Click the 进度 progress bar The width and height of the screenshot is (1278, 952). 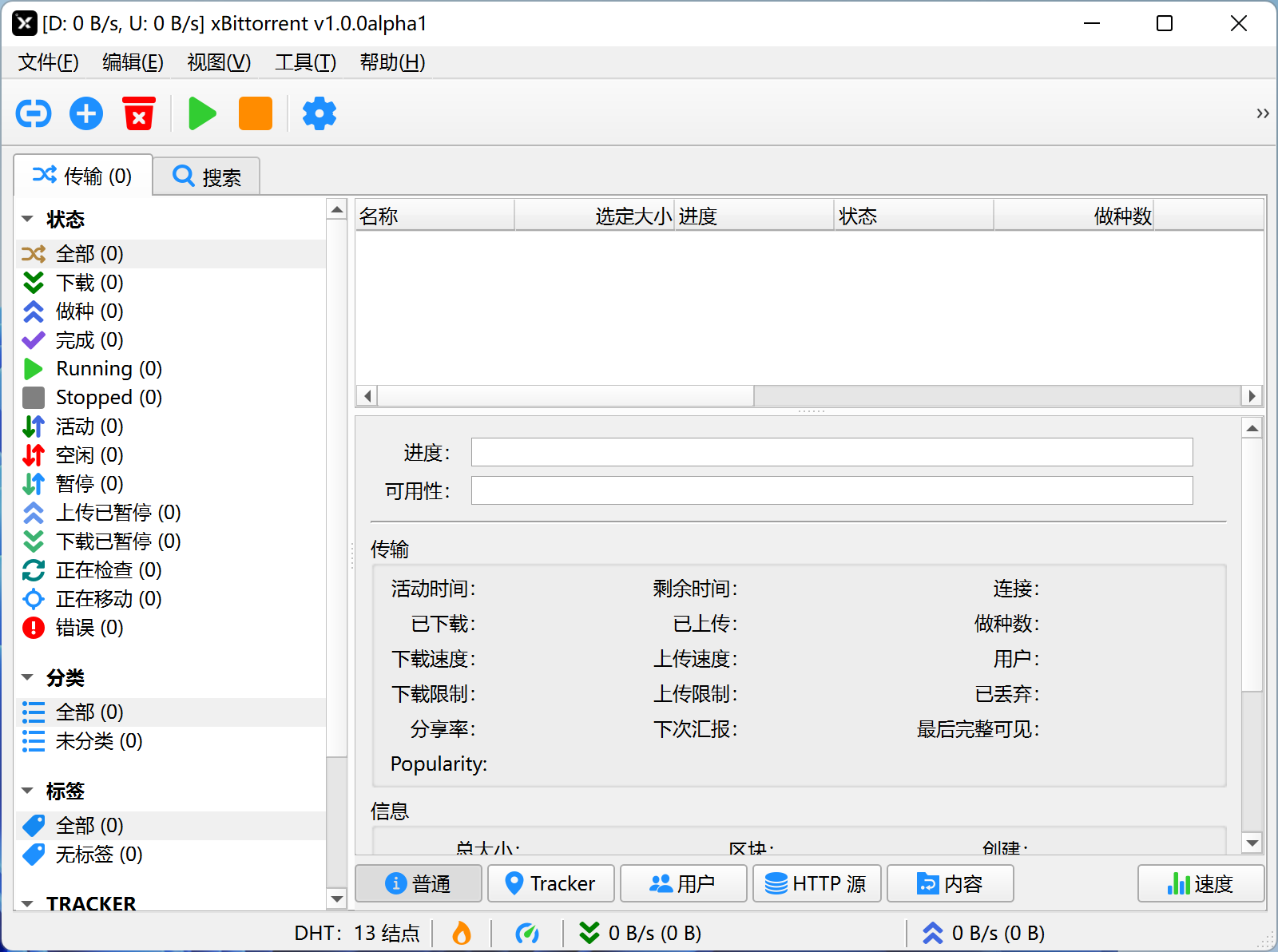click(x=832, y=452)
